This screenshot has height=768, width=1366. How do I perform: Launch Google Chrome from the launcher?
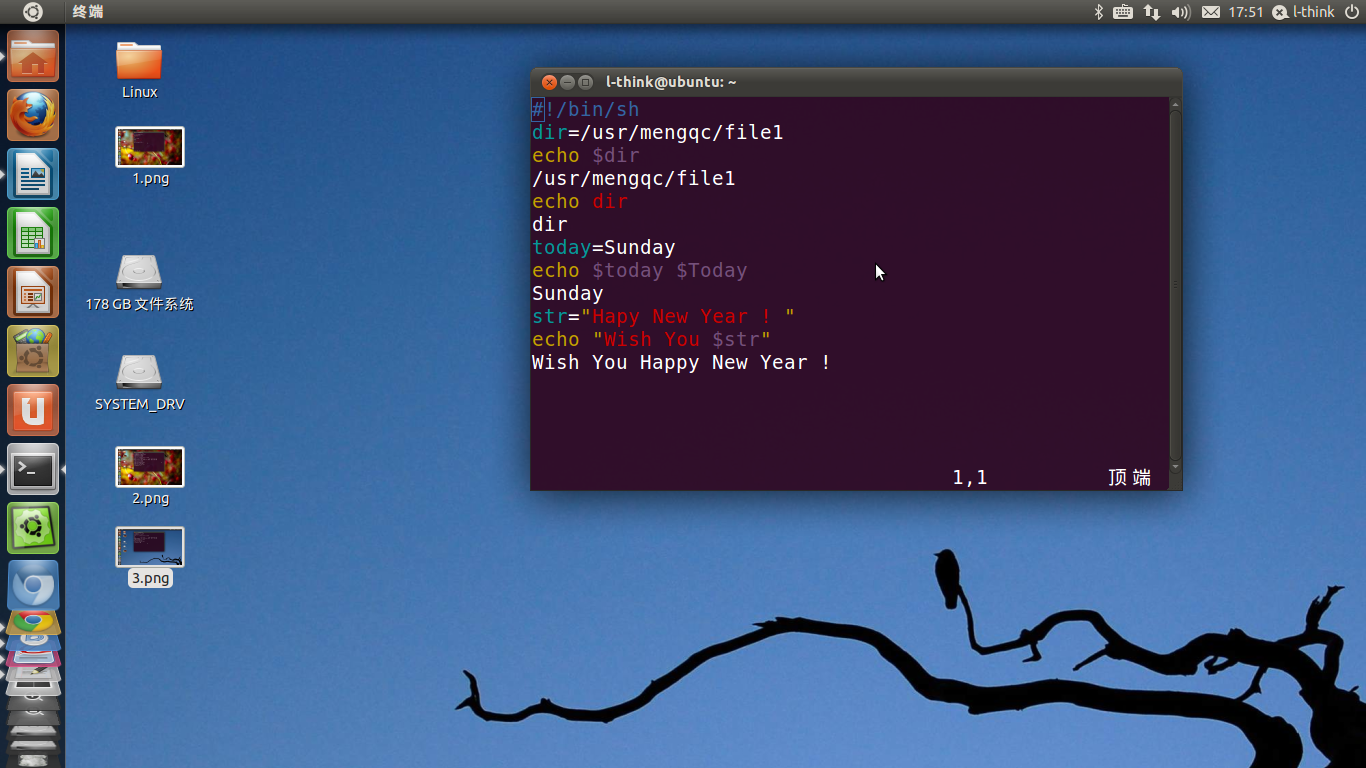[33, 621]
